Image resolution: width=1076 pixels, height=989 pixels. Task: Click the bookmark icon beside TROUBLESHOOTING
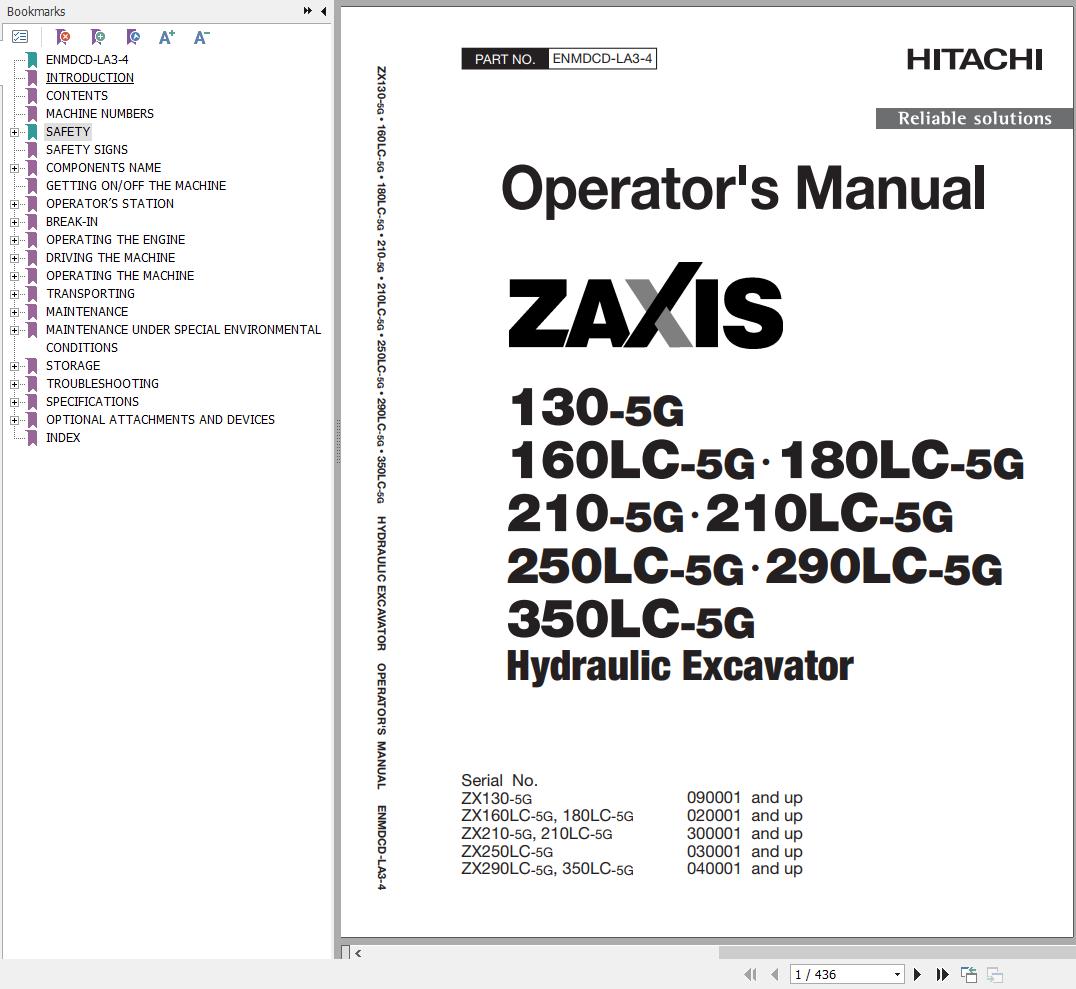32,384
